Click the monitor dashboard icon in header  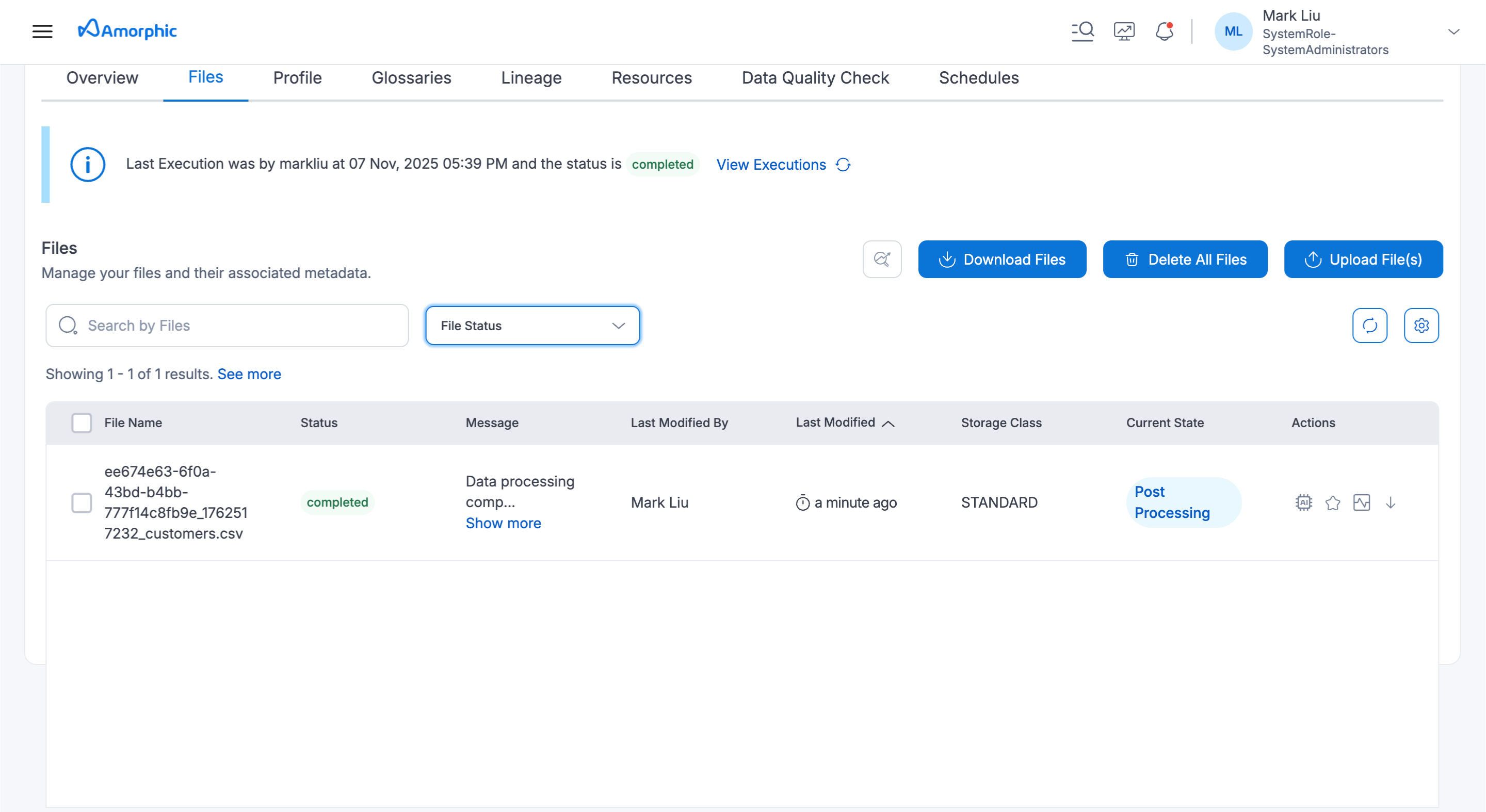click(x=1124, y=31)
